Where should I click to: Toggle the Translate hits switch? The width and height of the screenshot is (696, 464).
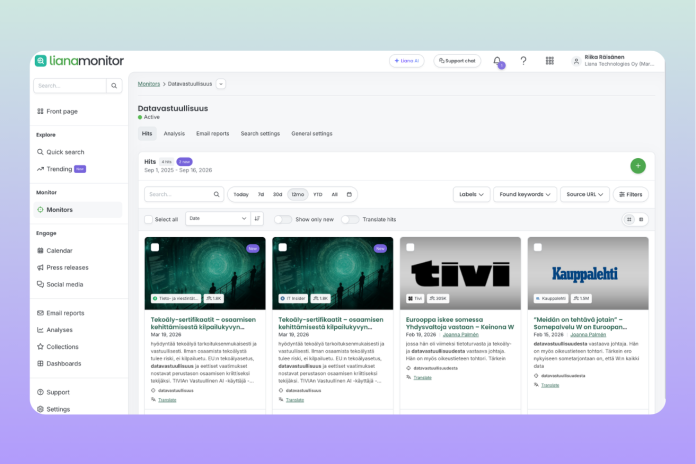tap(350, 219)
